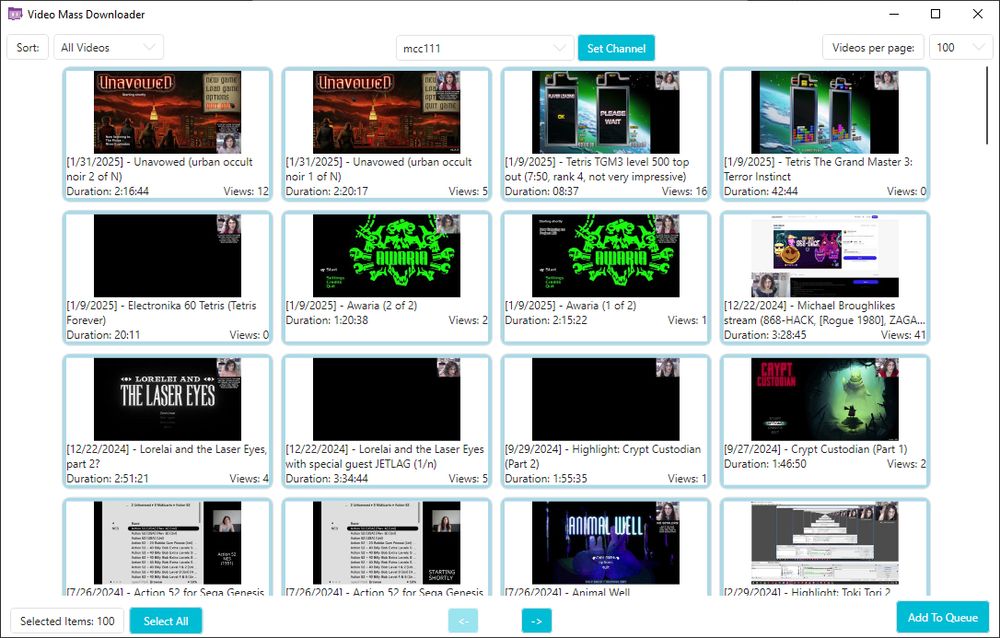The image size is (1000, 638).
Task: Select the Highlight: Crypt Custodian (Part 2) thumbnail
Action: [x=606, y=399]
